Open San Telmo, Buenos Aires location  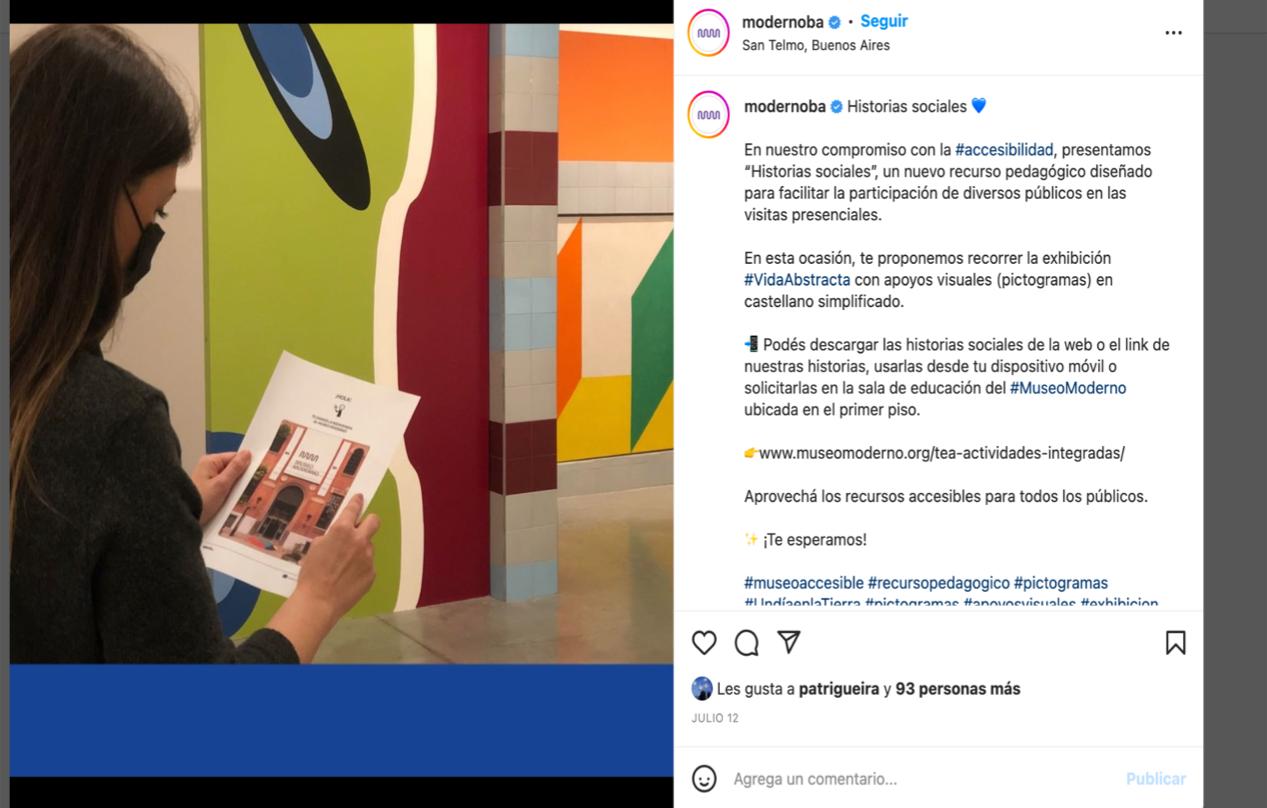(x=816, y=45)
